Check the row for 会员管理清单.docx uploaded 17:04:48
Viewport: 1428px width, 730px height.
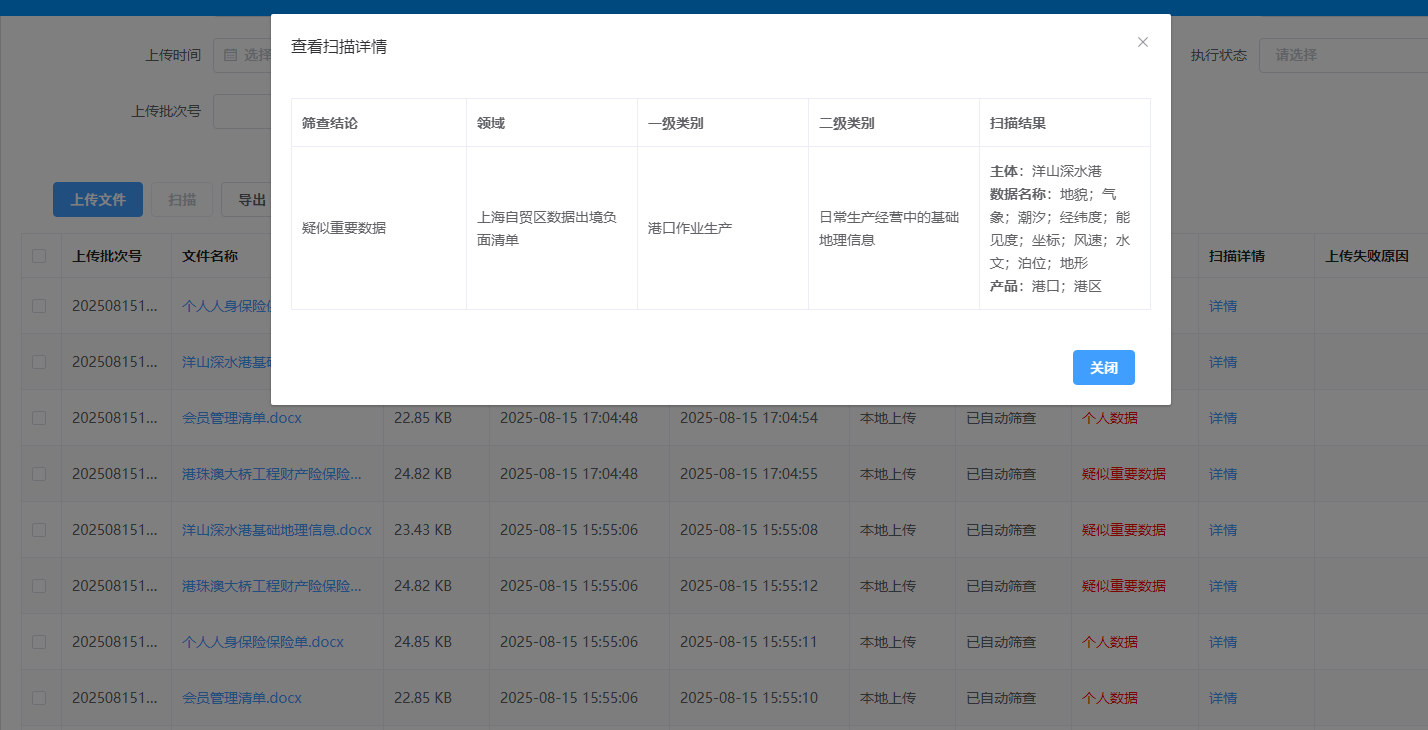tap(39, 418)
